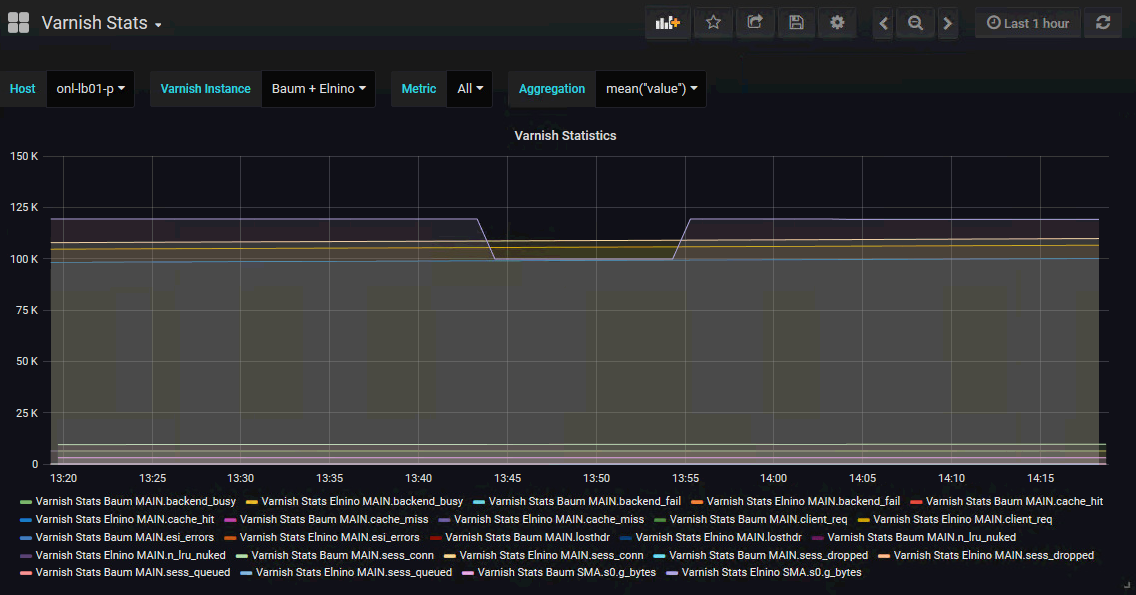Open dashboard settings gear
The height and width of the screenshot is (595, 1136).
[x=838, y=22]
